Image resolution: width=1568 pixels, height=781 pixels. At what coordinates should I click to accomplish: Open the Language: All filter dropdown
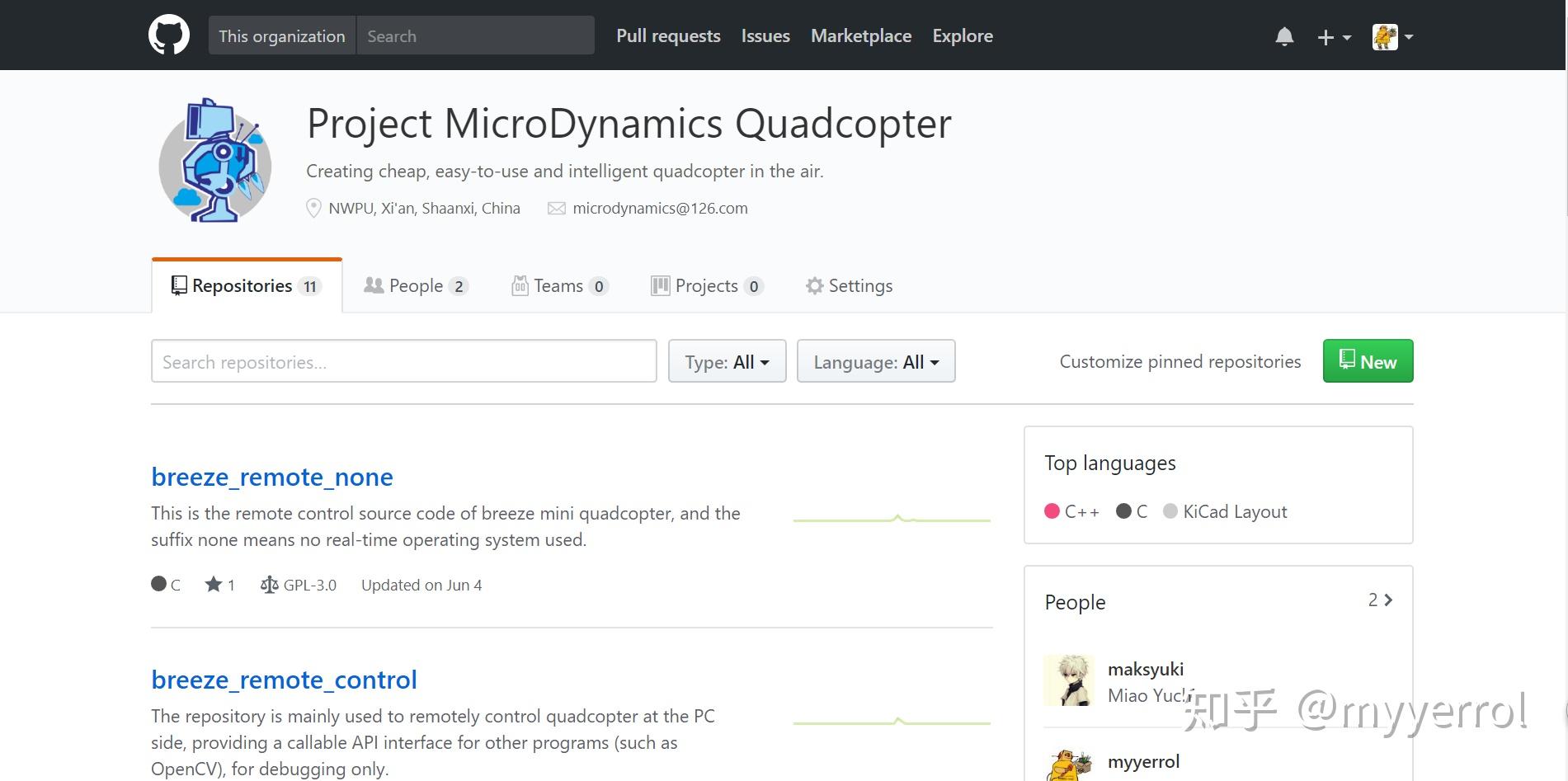point(876,362)
